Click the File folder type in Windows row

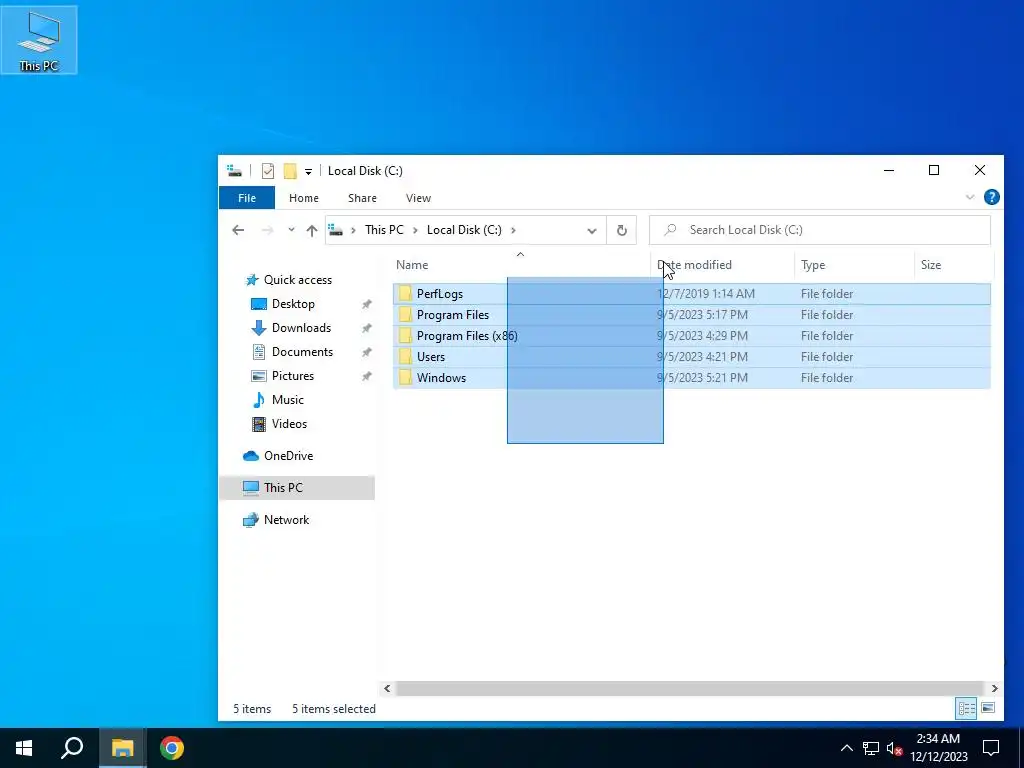pyautogui.click(x=827, y=377)
